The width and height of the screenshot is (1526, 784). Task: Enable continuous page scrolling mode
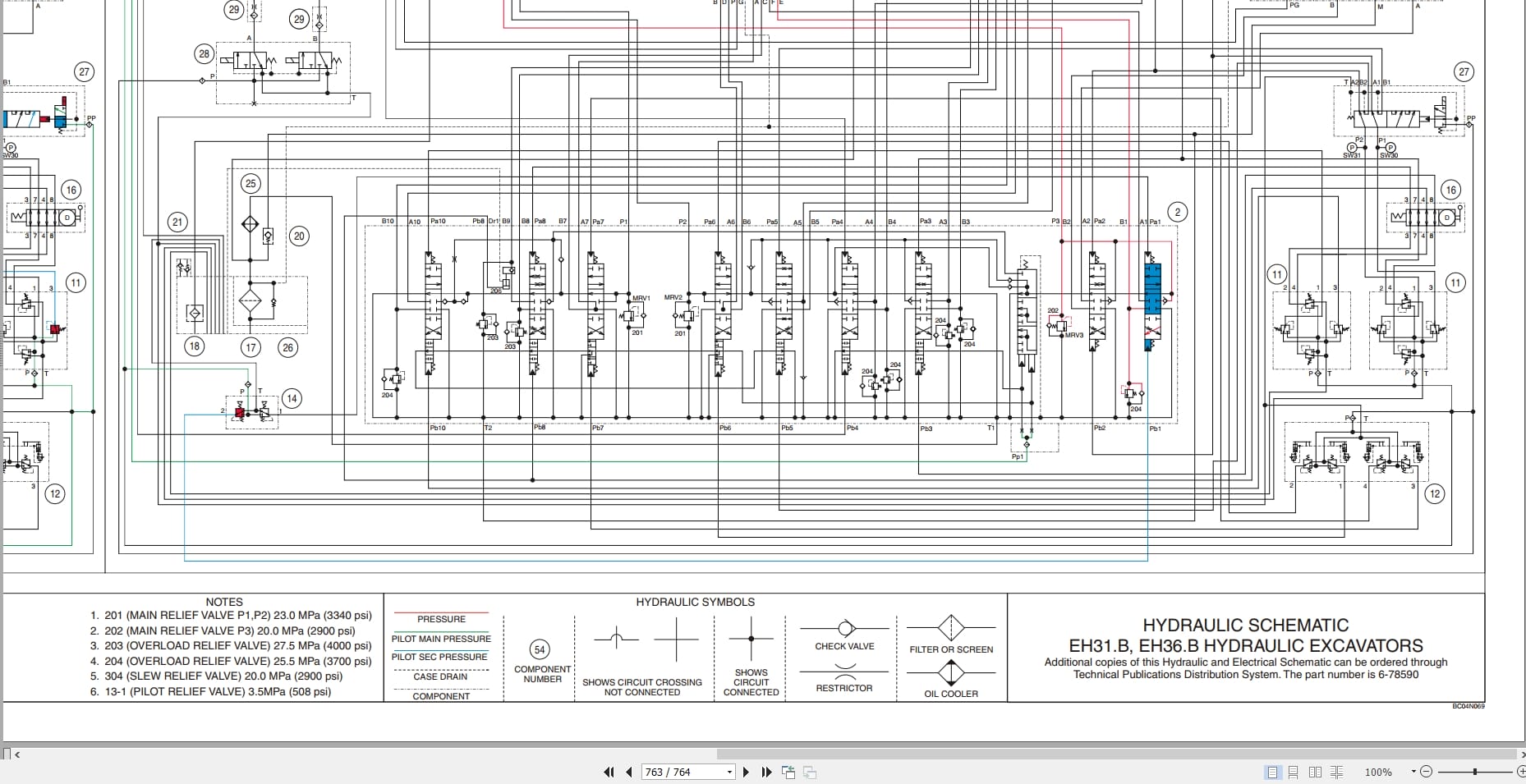1294,772
